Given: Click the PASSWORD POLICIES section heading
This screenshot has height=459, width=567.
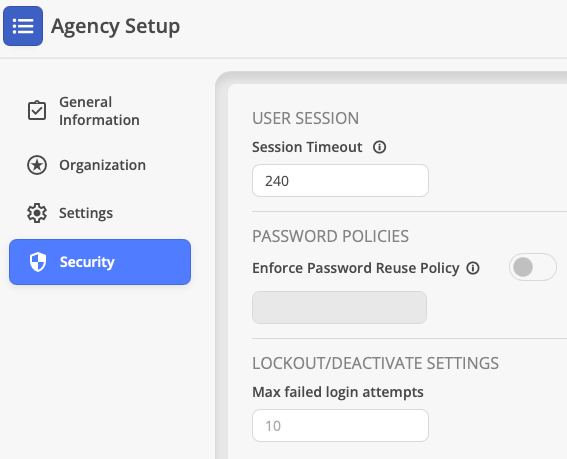Looking at the screenshot, I should pyautogui.click(x=331, y=236).
